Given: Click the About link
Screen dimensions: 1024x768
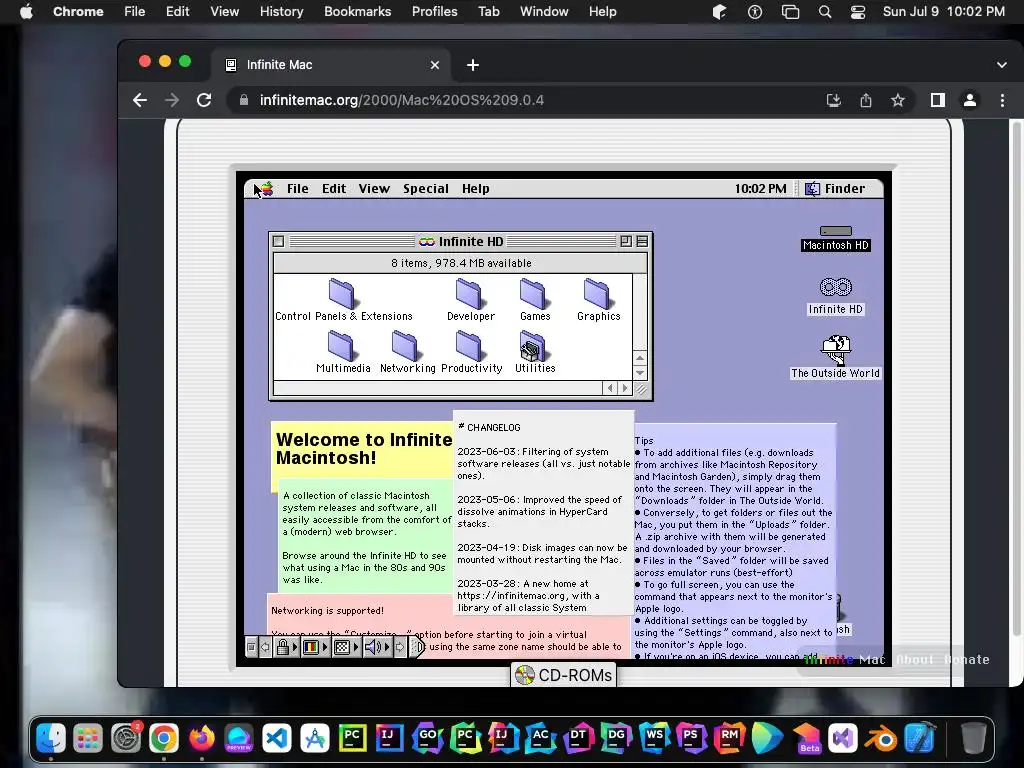Looking at the screenshot, I should point(914,660).
